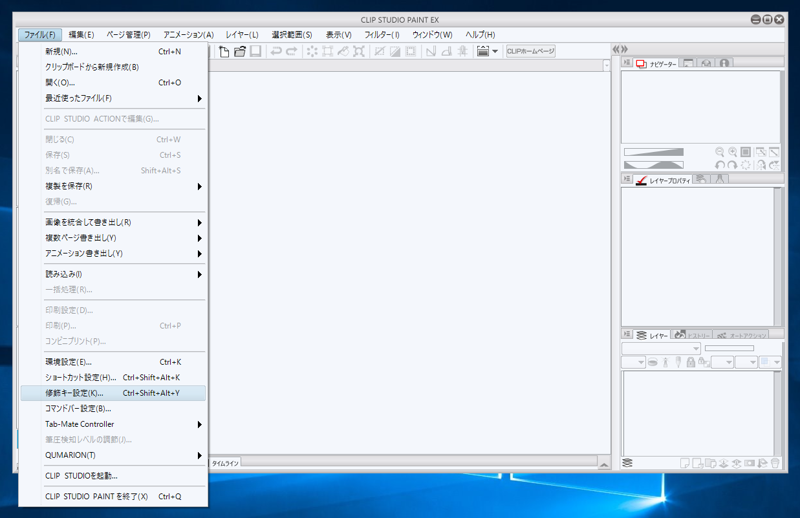The image size is (800, 518).
Task: Click the Navigator fit to screen icon
Action: click(761, 152)
